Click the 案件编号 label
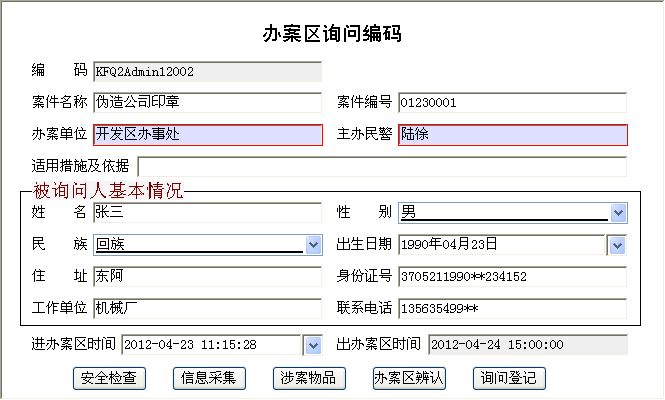 coord(364,102)
